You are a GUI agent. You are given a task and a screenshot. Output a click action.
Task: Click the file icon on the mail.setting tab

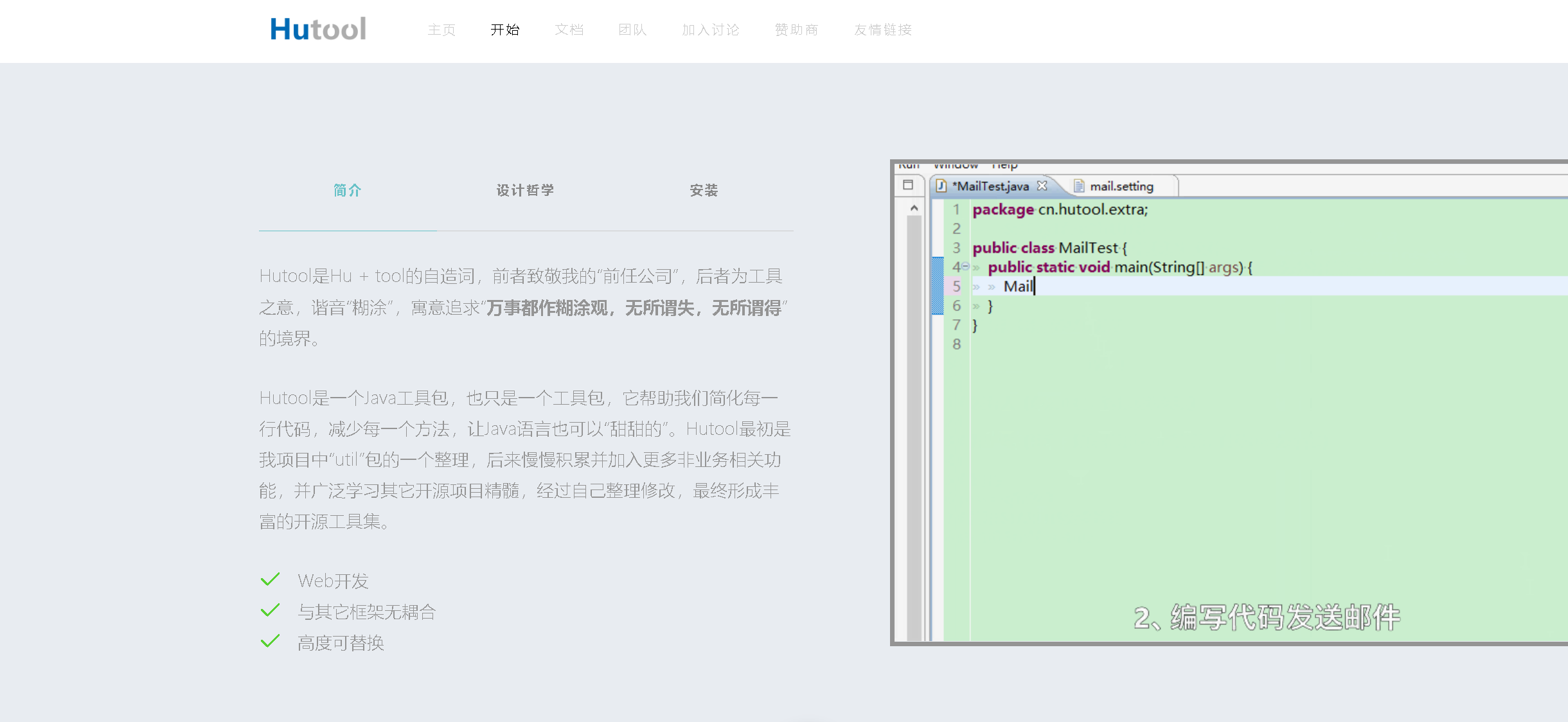1079,186
